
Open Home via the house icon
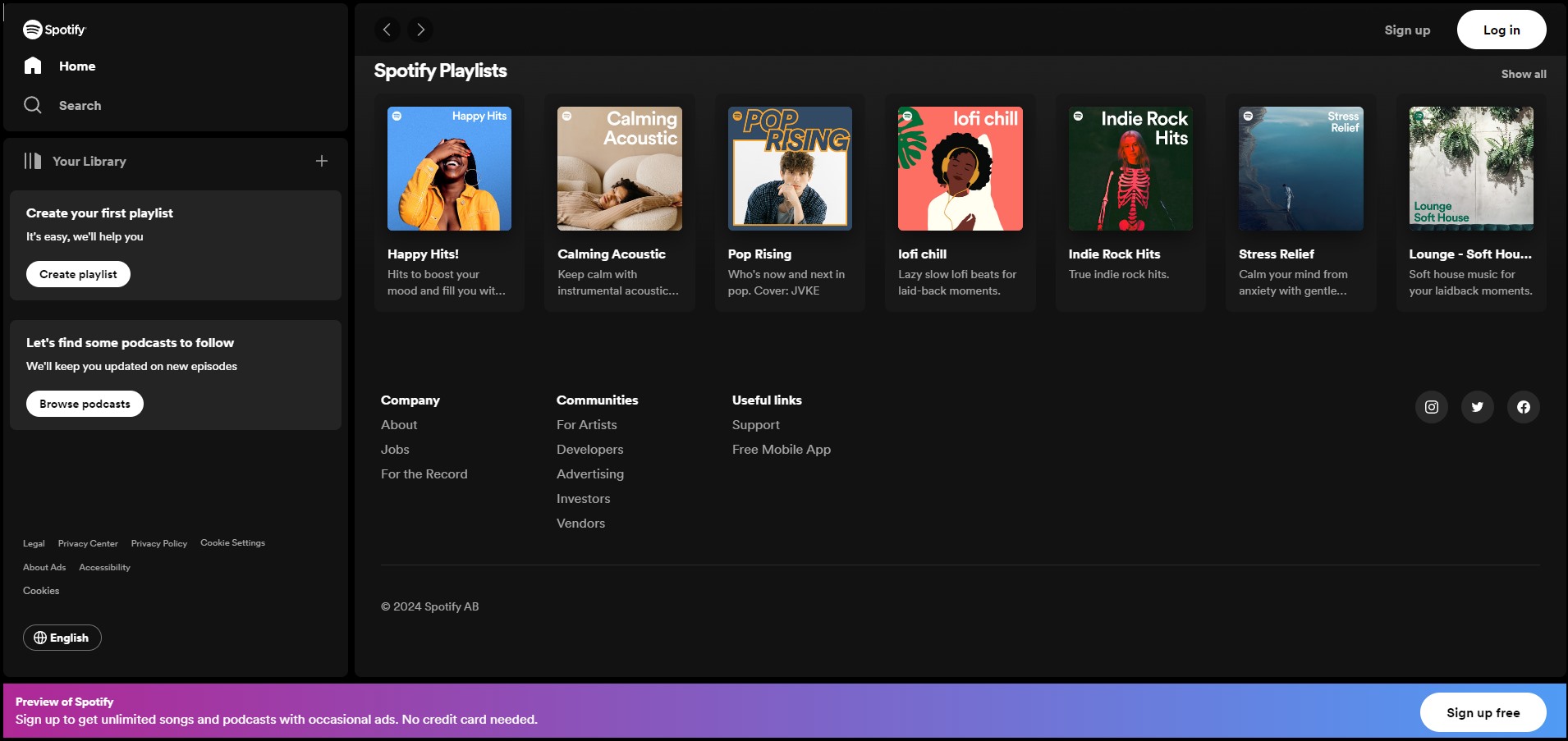[33, 66]
